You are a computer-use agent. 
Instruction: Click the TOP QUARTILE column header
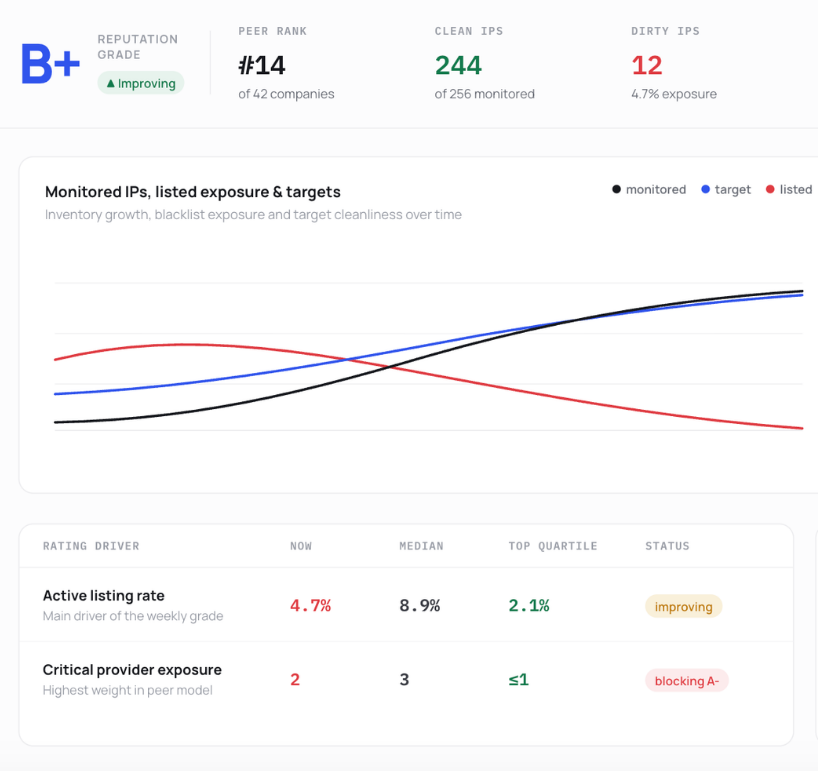coord(553,546)
